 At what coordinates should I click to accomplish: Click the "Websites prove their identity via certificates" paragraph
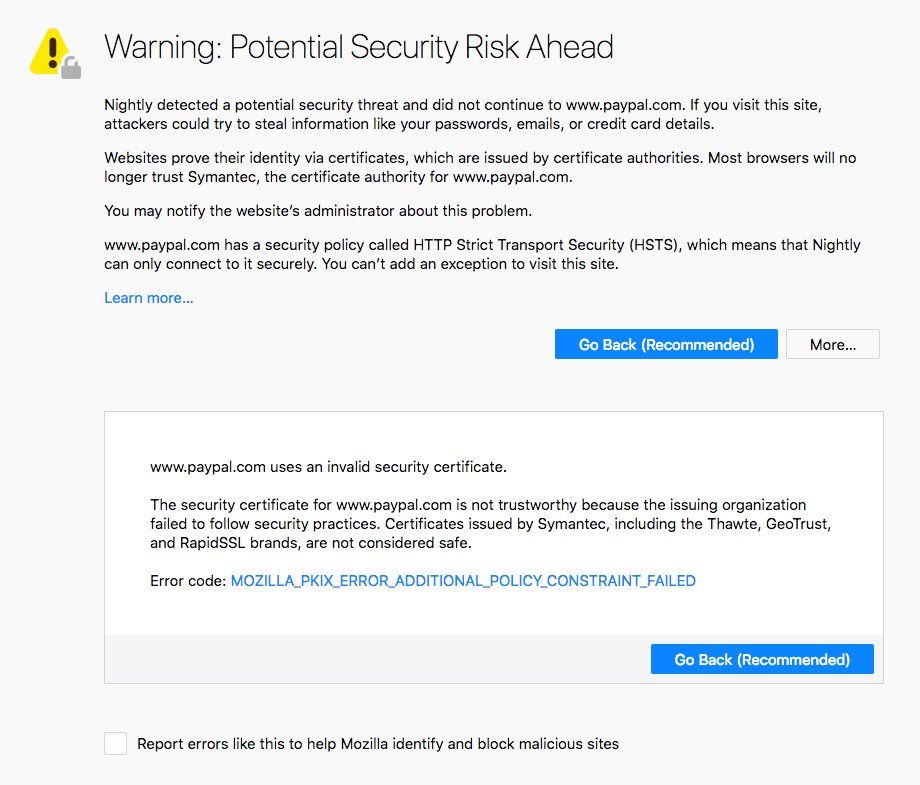tap(480, 168)
